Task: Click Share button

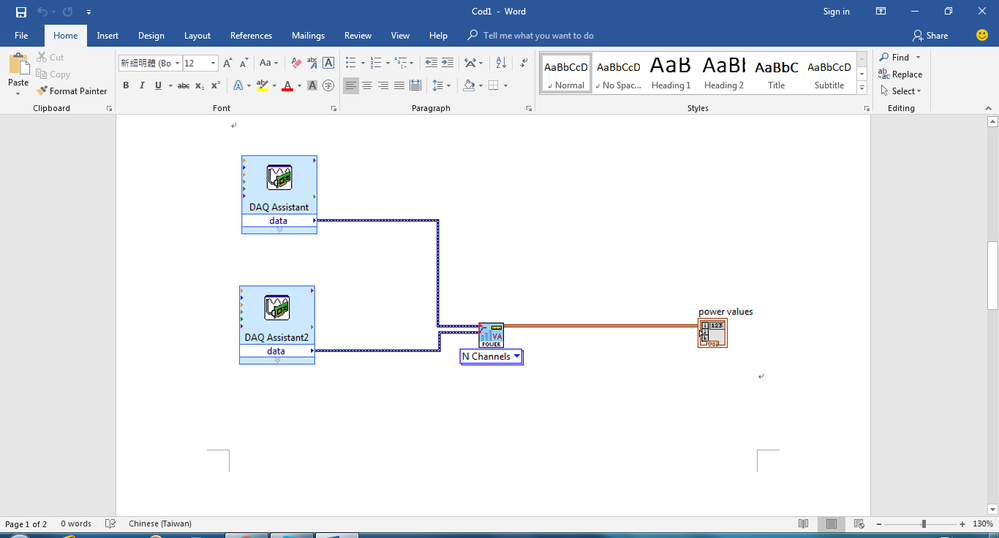Action: point(930,36)
